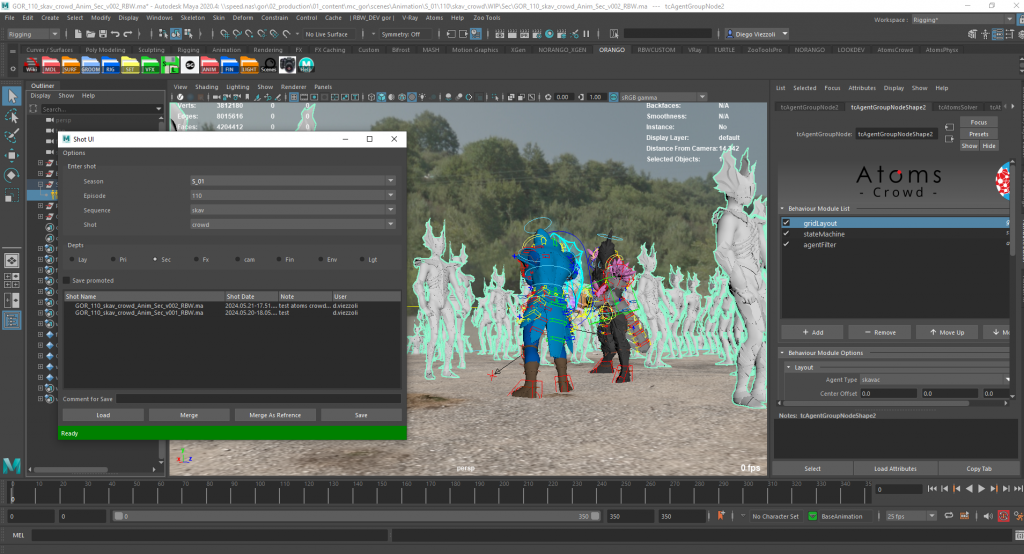This screenshot has width=1024, height=554.
Task: Choose the Paint selection tool
Action: click(12, 136)
